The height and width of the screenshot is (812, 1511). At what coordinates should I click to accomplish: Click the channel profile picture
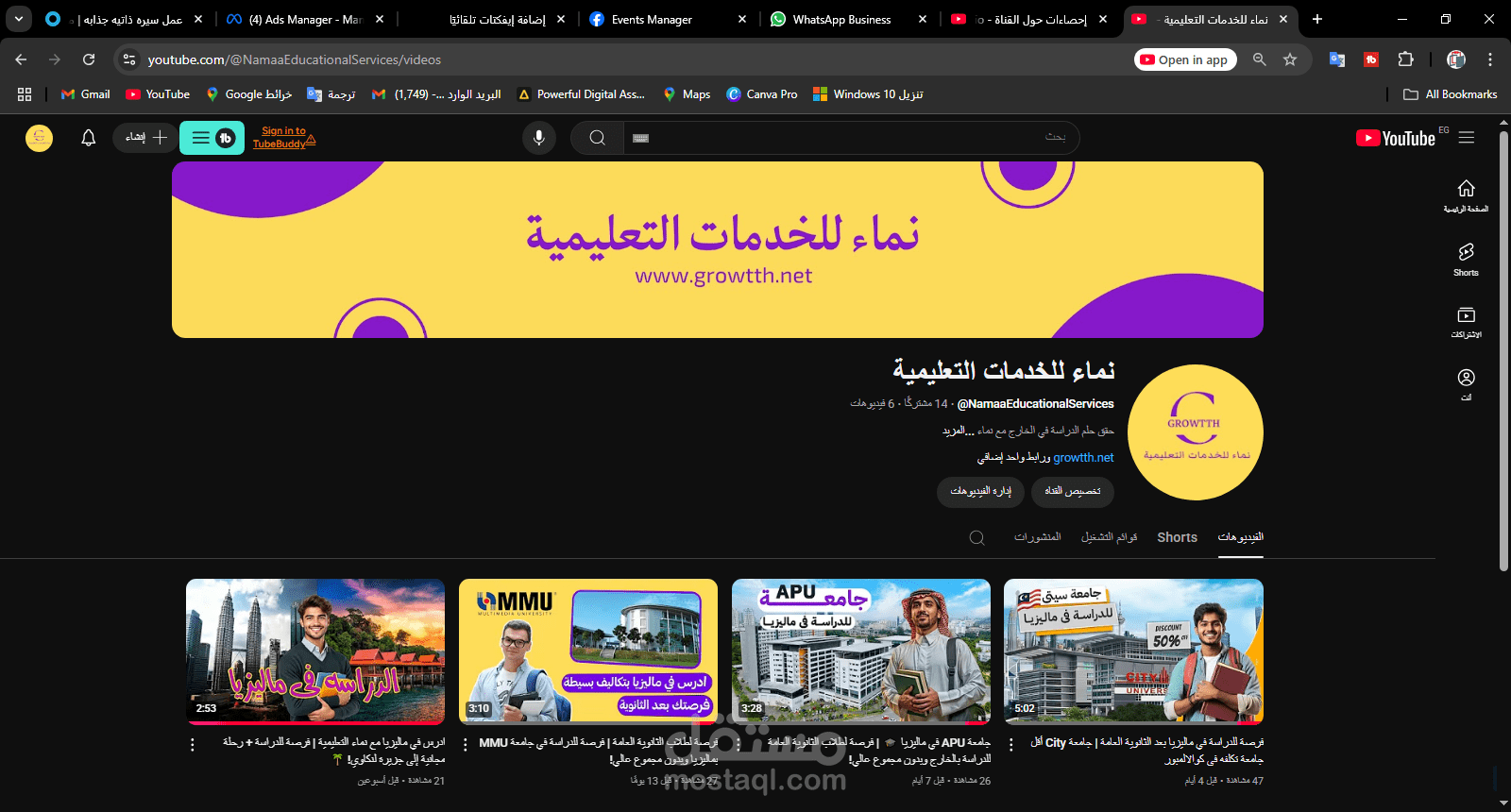[x=1196, y=432]
